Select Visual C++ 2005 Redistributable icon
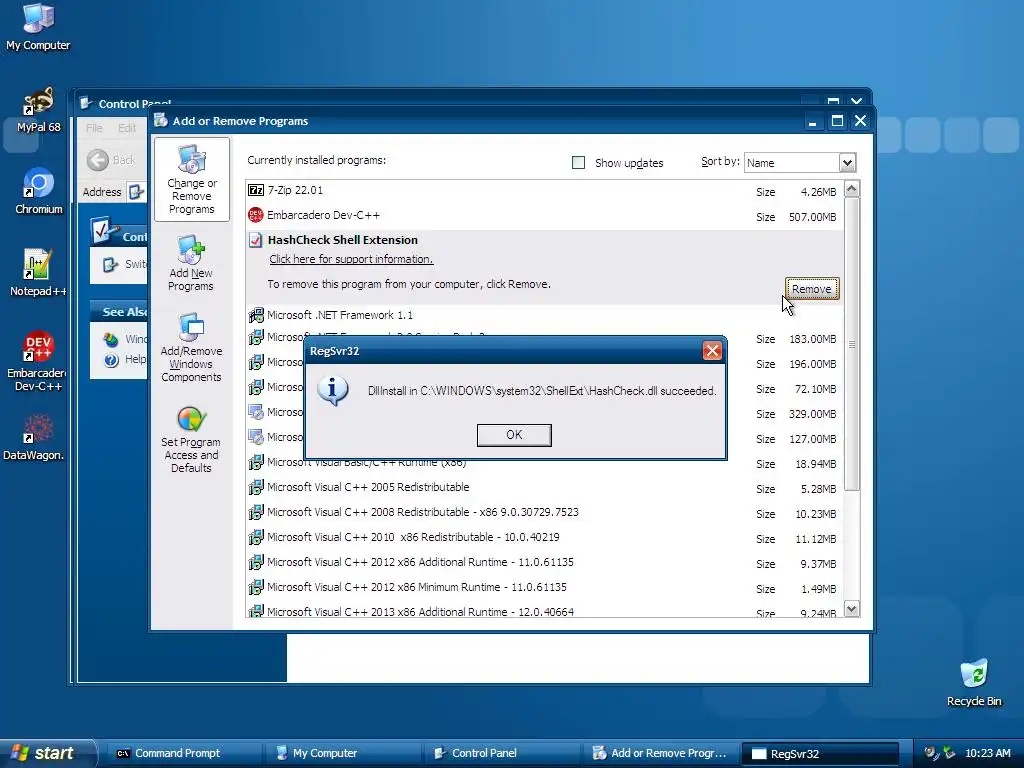This screenshot has width=1024, height=768. tap(256, 487)
